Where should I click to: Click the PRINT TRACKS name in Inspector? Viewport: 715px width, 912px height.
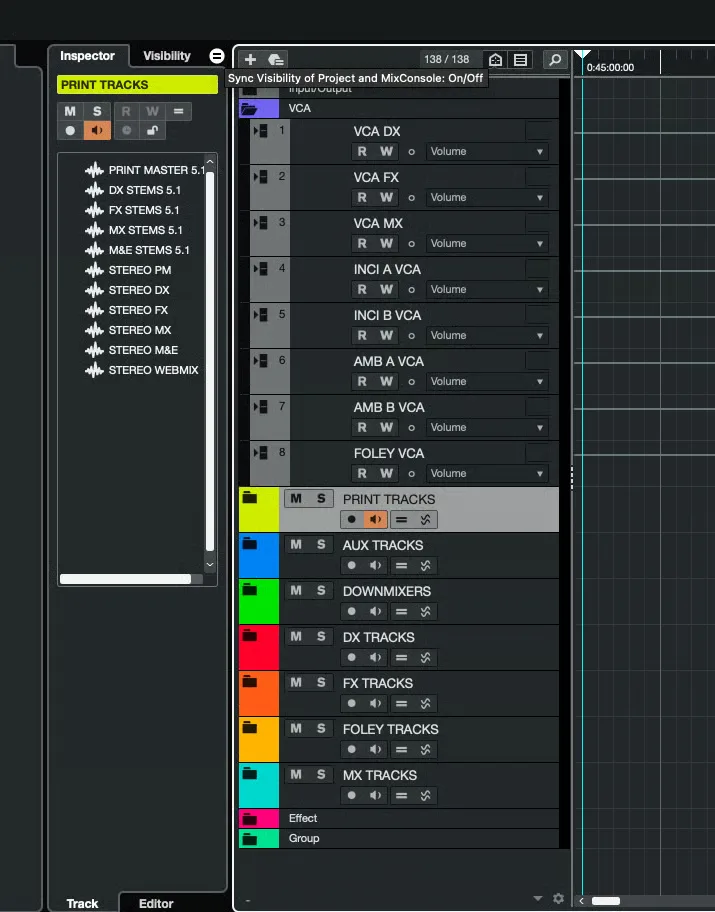pyautogui.click(x=137, y=84)
